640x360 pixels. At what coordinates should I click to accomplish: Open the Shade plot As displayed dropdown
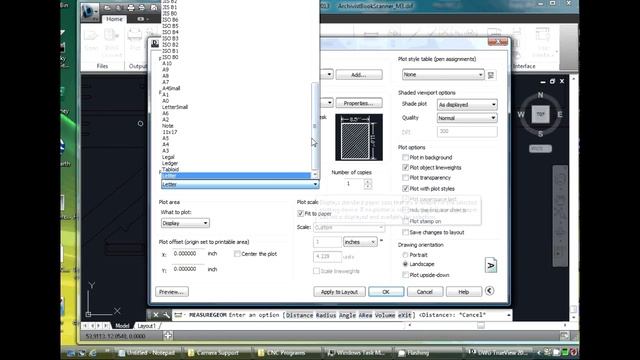(x=467, y=105)
